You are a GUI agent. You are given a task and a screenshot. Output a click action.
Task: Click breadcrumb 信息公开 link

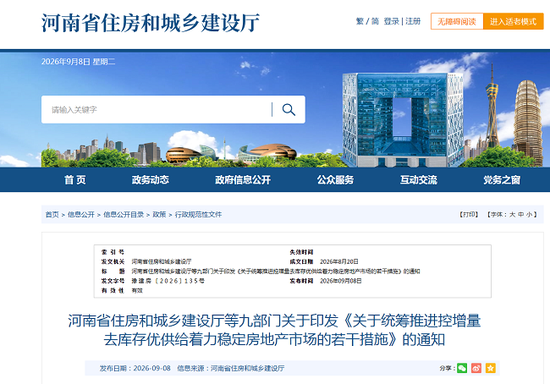(81, 214)
